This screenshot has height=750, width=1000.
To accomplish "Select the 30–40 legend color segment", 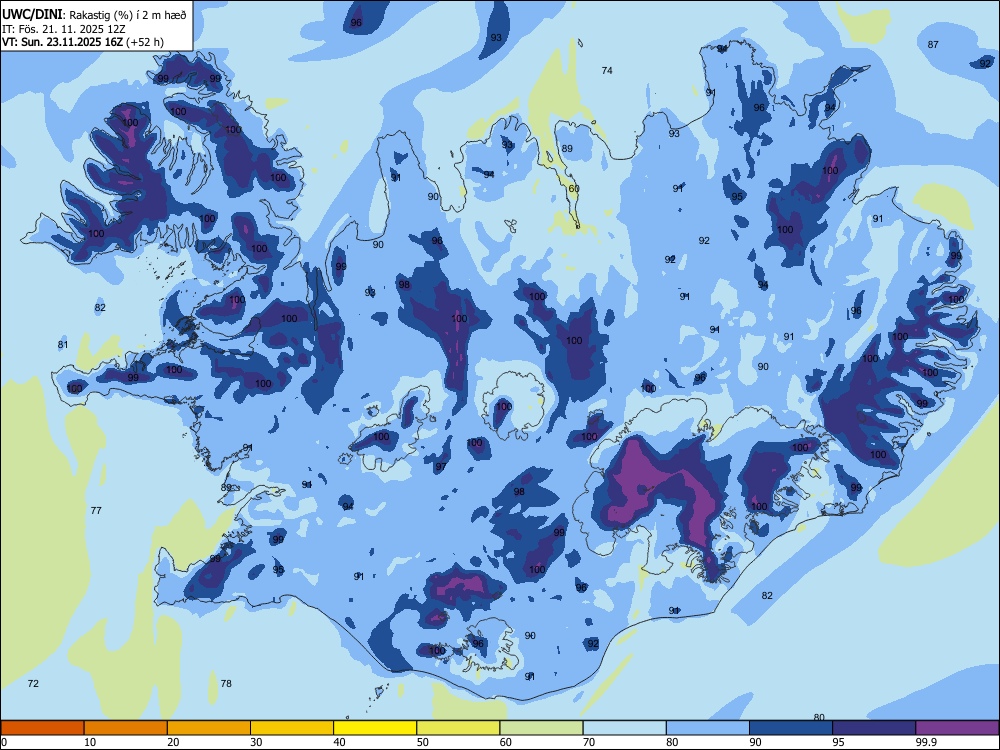I will point(292,728).
